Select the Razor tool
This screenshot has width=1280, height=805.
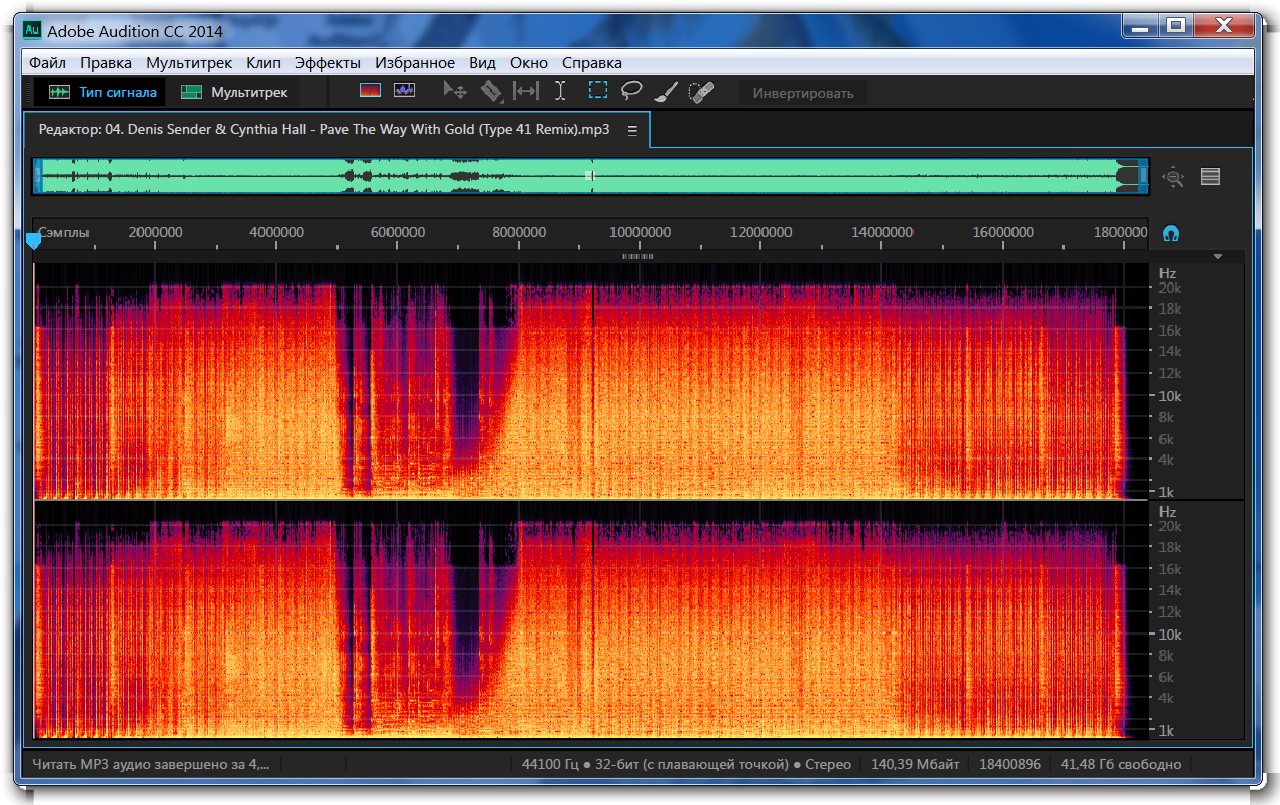coord(490,91)
